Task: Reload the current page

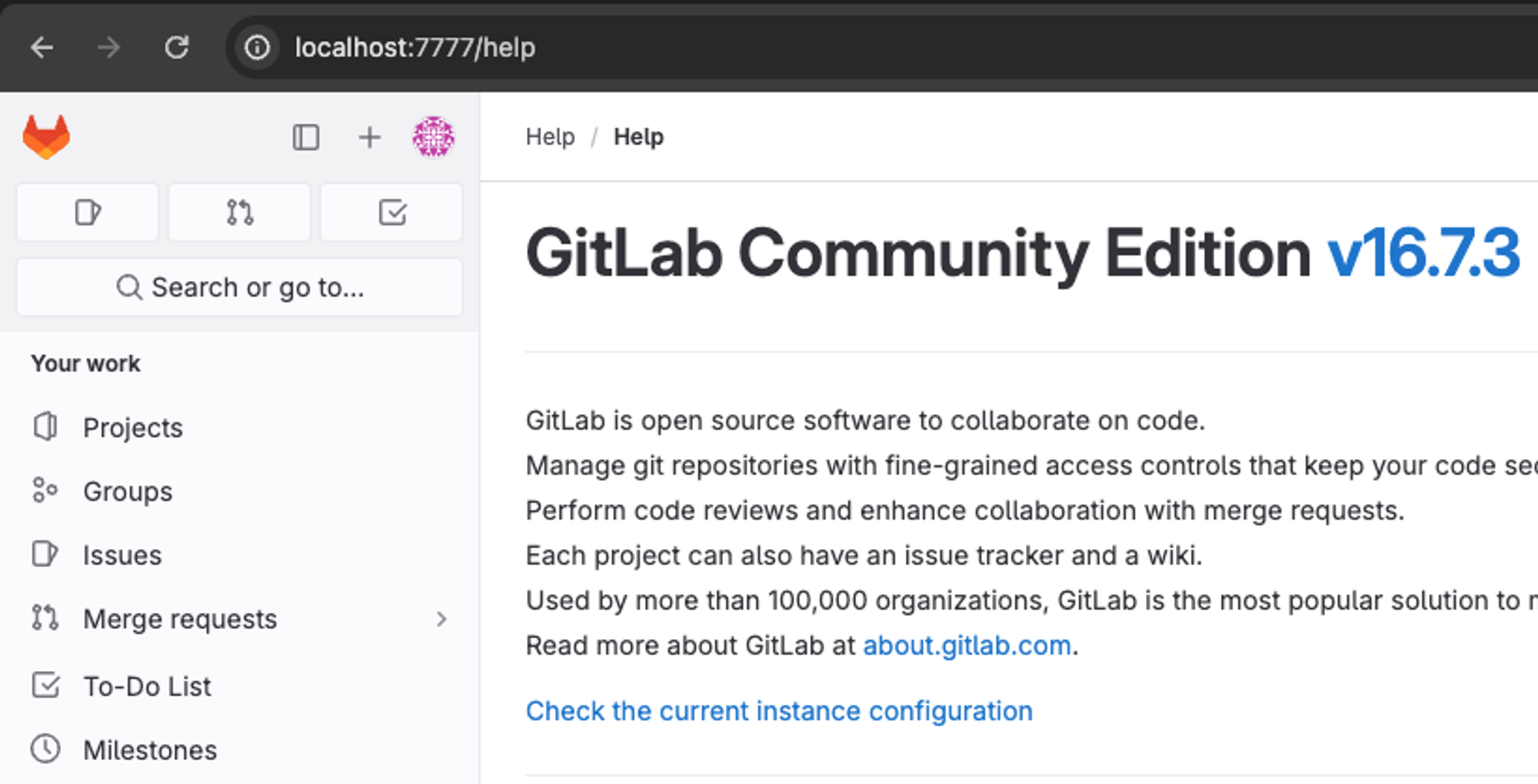Action: (x=177, y=48)
